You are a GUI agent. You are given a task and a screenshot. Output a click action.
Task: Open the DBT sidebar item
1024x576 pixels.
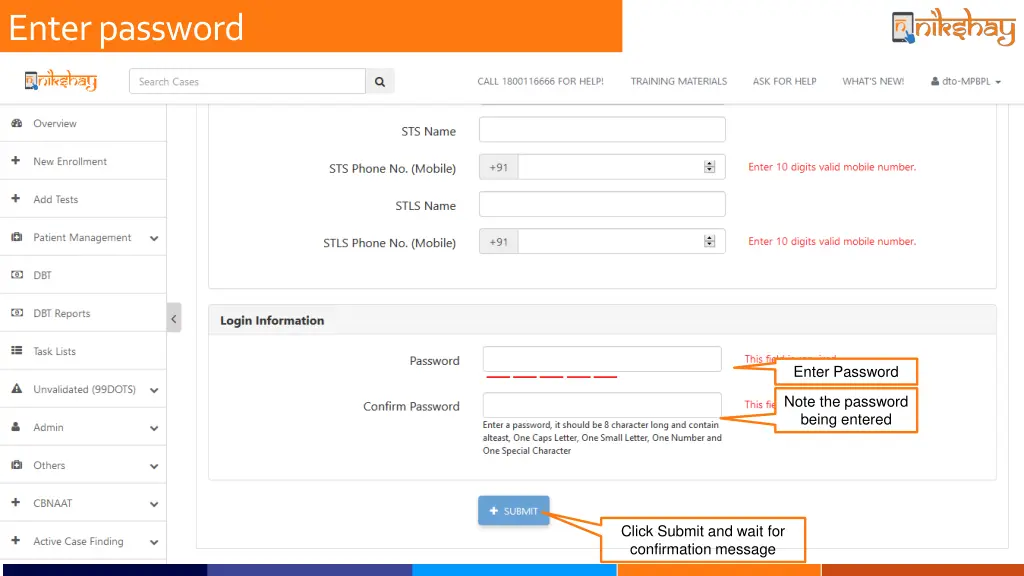click(x=83, y=275)
